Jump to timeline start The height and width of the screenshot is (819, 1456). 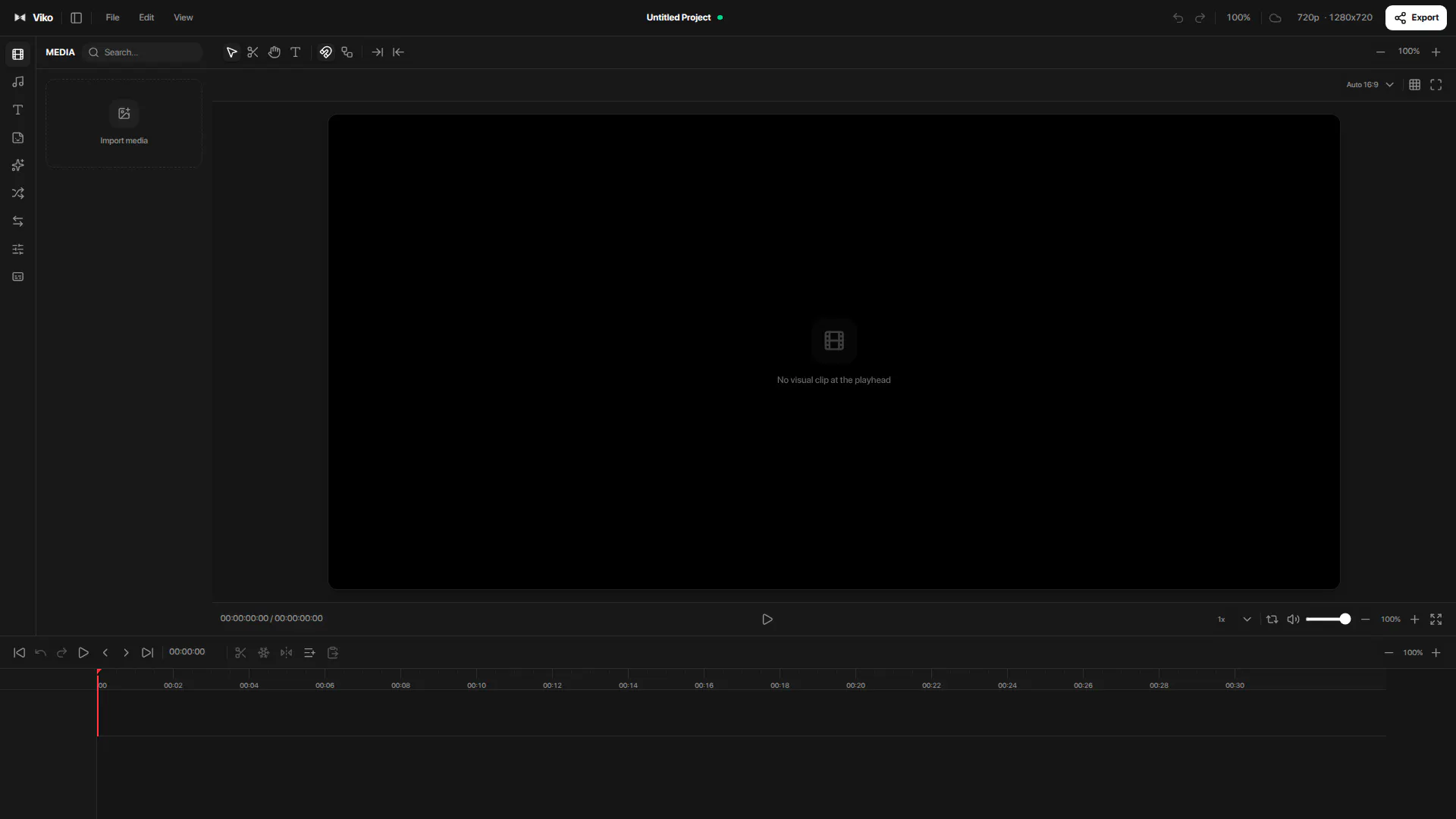(19, 653)
